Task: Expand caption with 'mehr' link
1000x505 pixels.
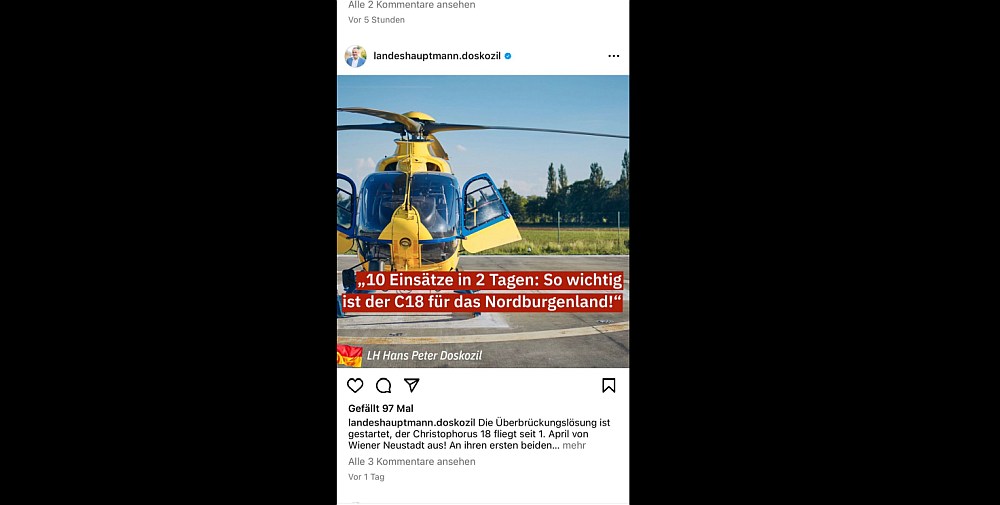Action: (574, 446)
